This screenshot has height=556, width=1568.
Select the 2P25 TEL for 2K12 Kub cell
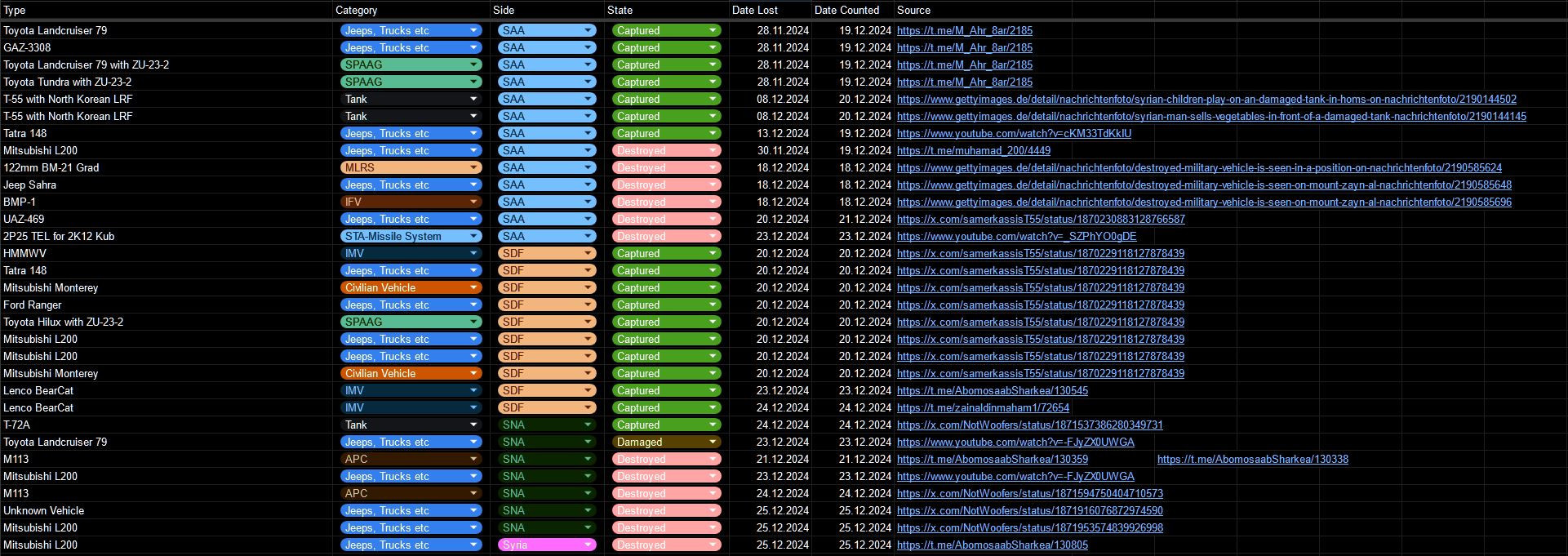[167, 236]
